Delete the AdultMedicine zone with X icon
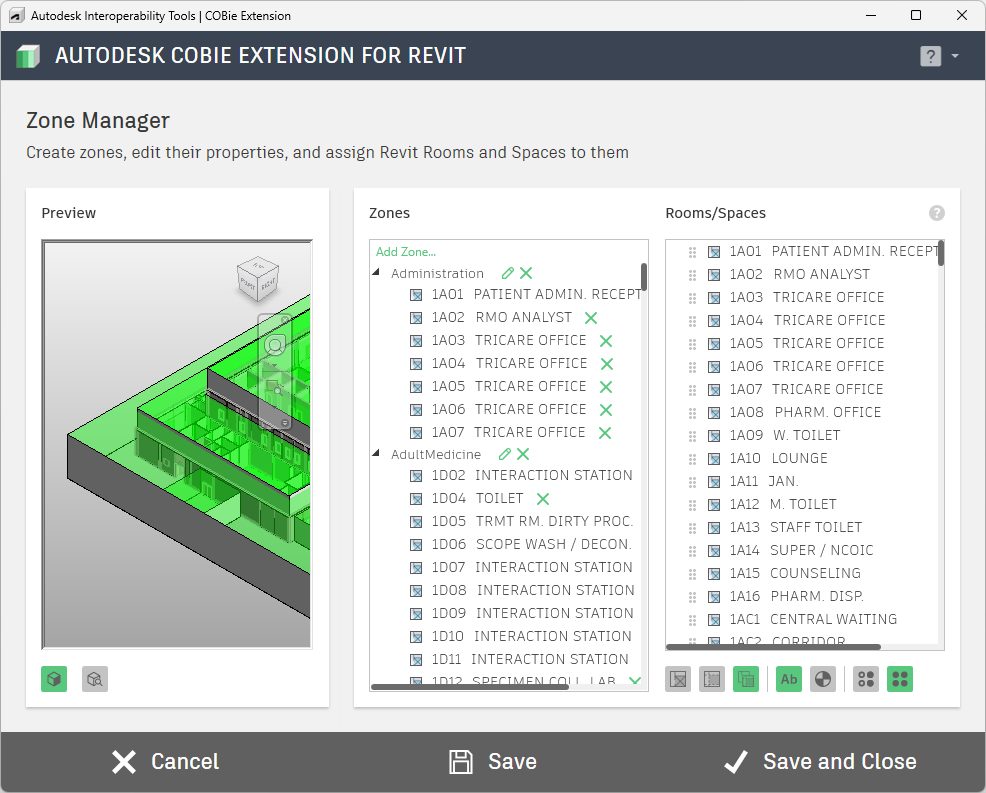Screen dimensions: 986x793 [x=523, y=454]
